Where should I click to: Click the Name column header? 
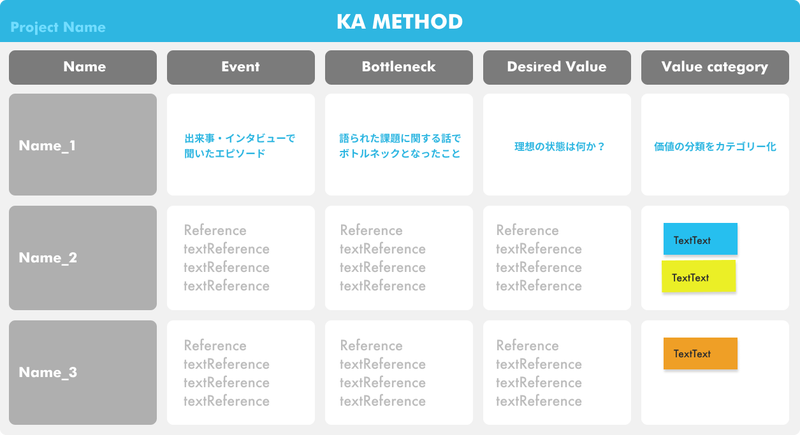83,67
